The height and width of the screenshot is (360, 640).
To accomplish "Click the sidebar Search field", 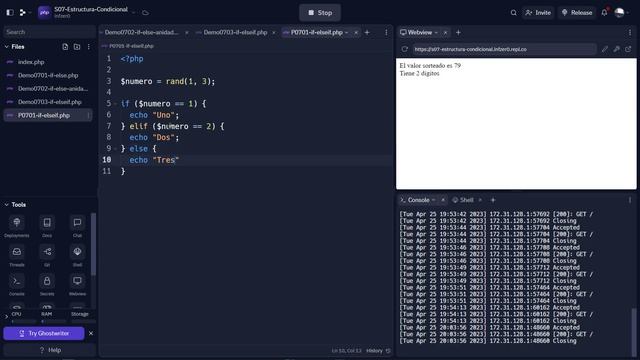I will [x=49, y=32].
